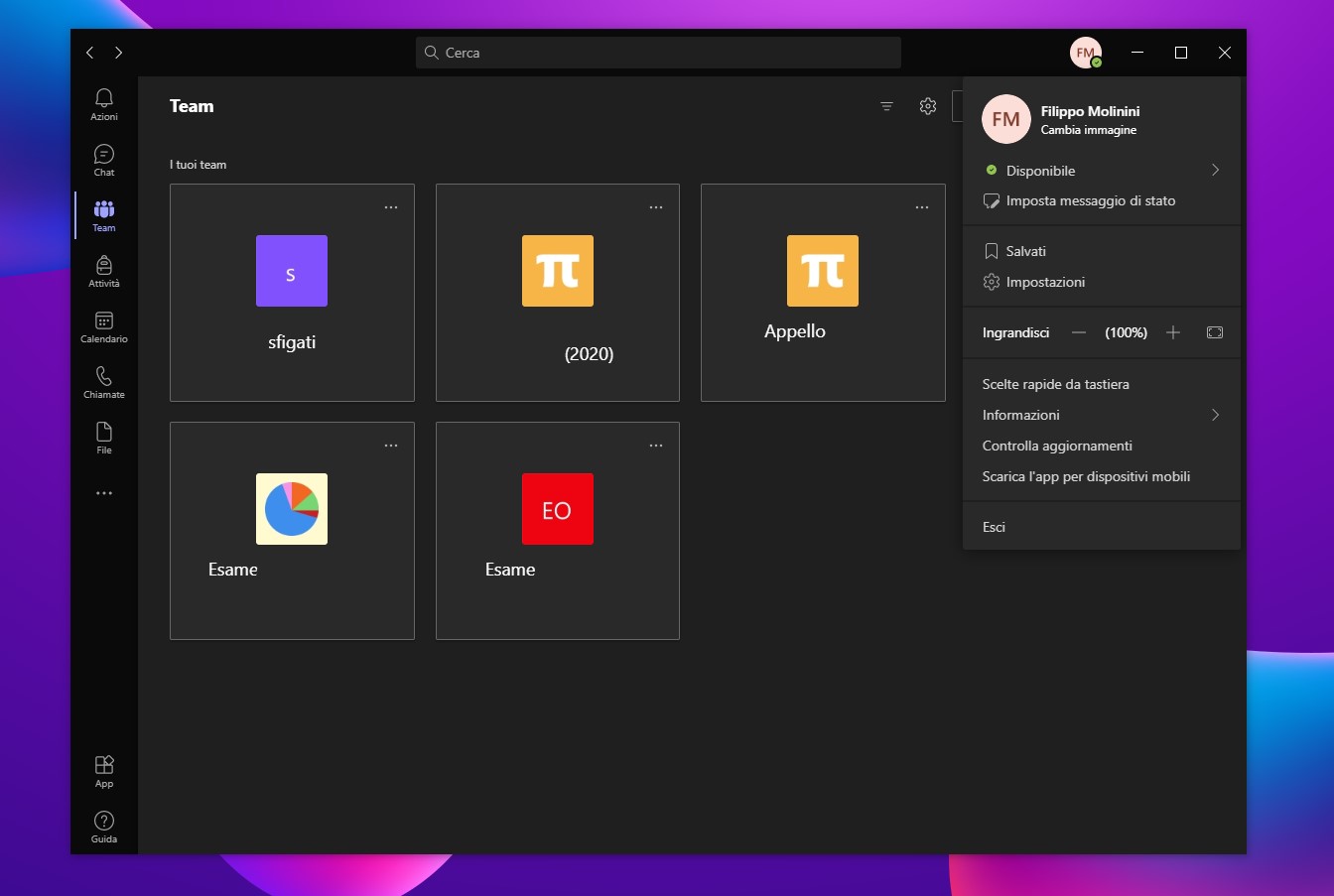This screenshot has height=896, width=1334.
Task: Select Scarica l'app per dispositivi mobili
Action: click(1102, 476)
